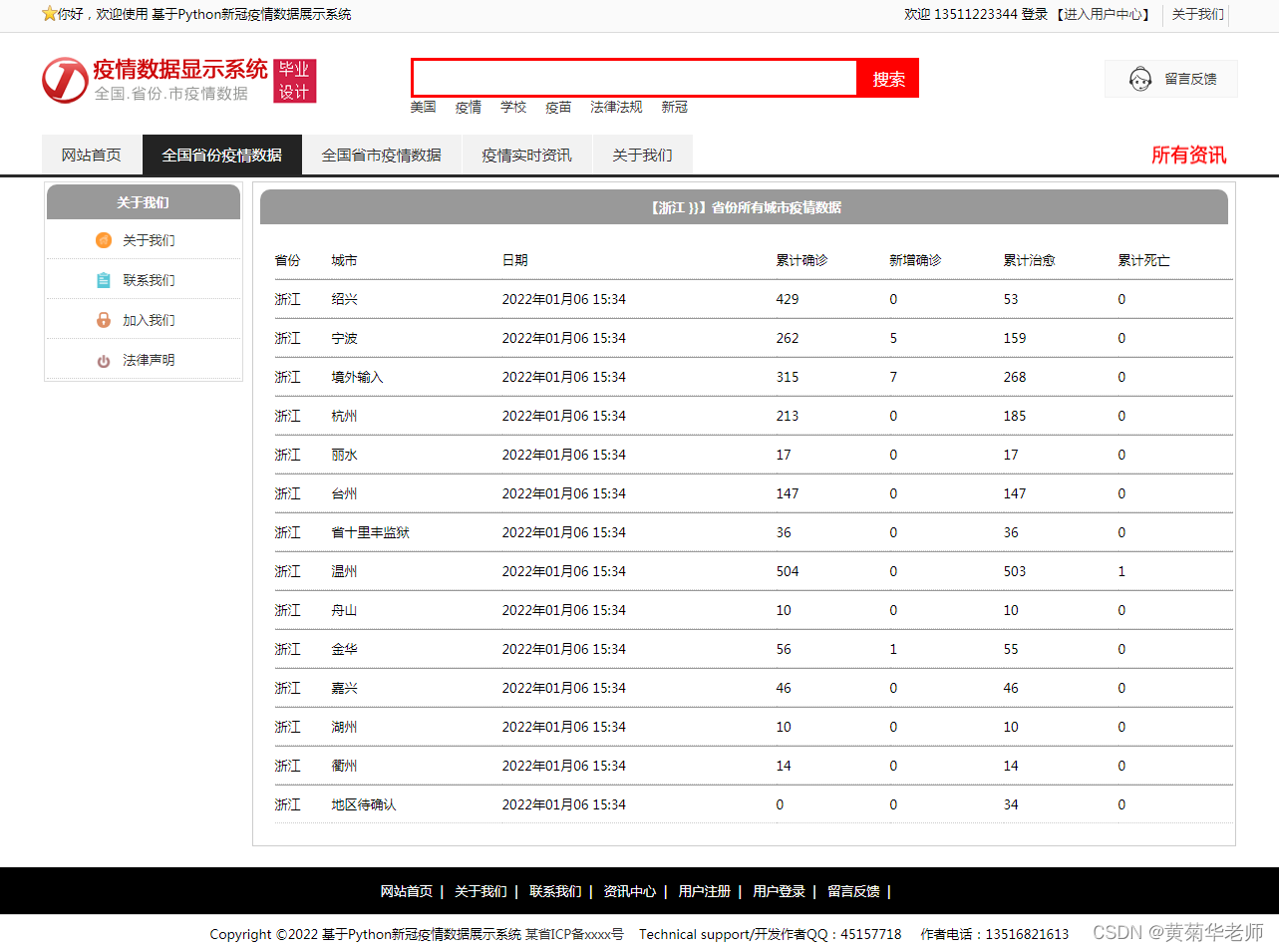Switch to the 全国省市疫情数据 tab

point(382,156)
